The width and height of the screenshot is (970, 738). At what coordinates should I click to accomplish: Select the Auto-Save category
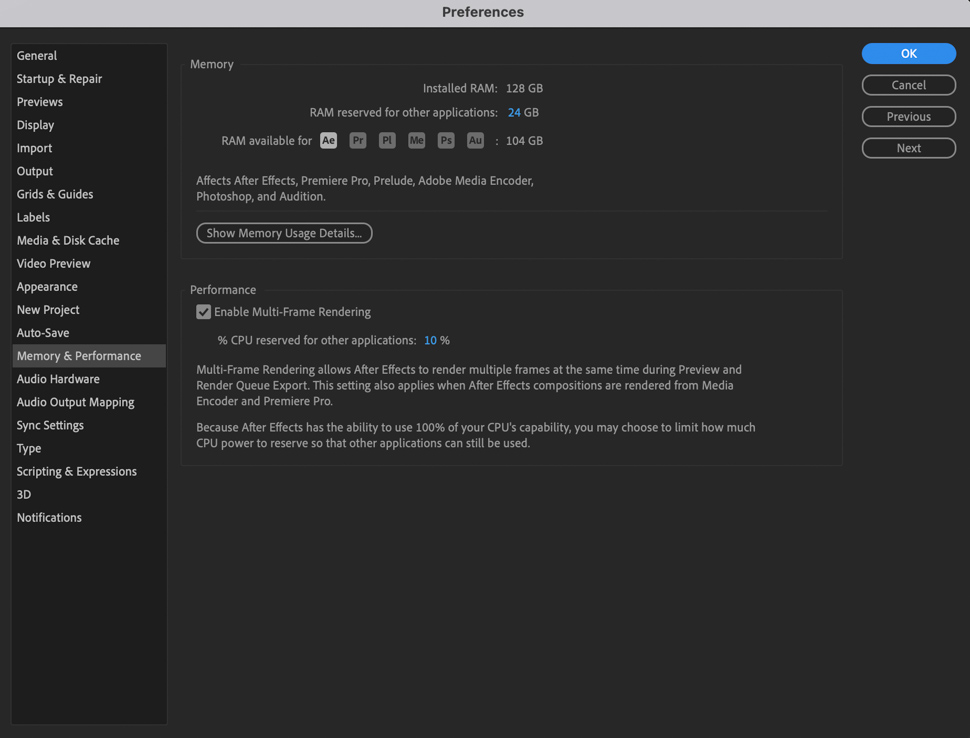[x=89, y=333]
